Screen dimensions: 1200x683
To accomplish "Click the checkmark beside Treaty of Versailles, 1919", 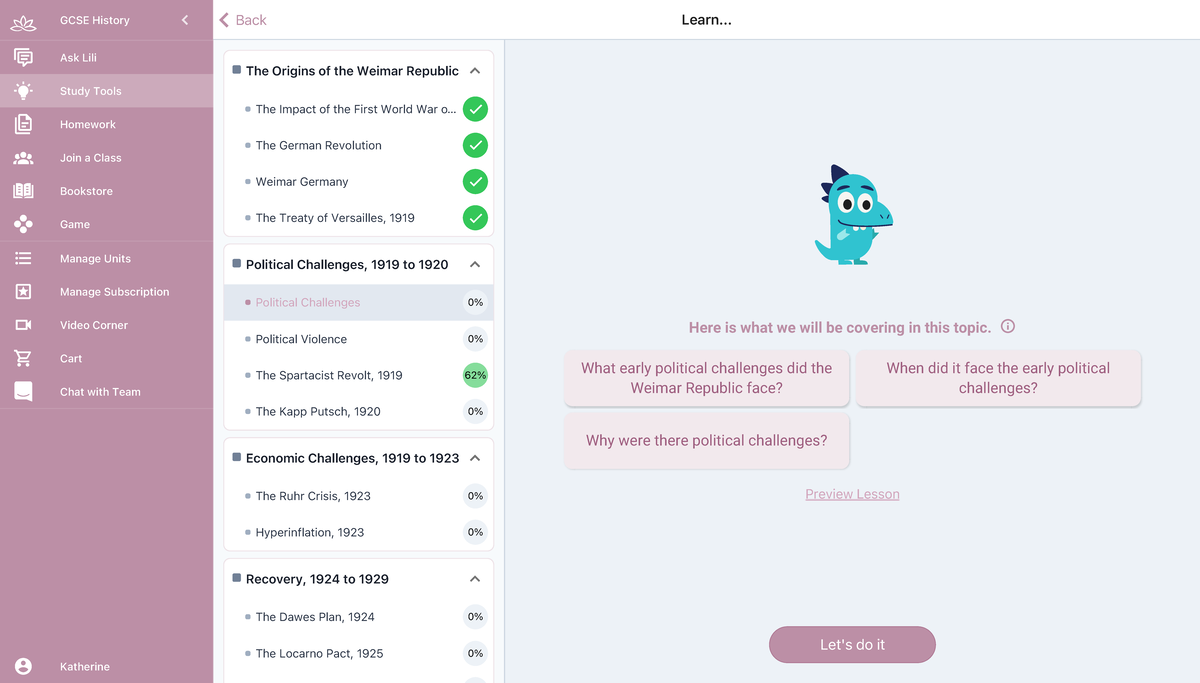I will [x=476, y=217].
